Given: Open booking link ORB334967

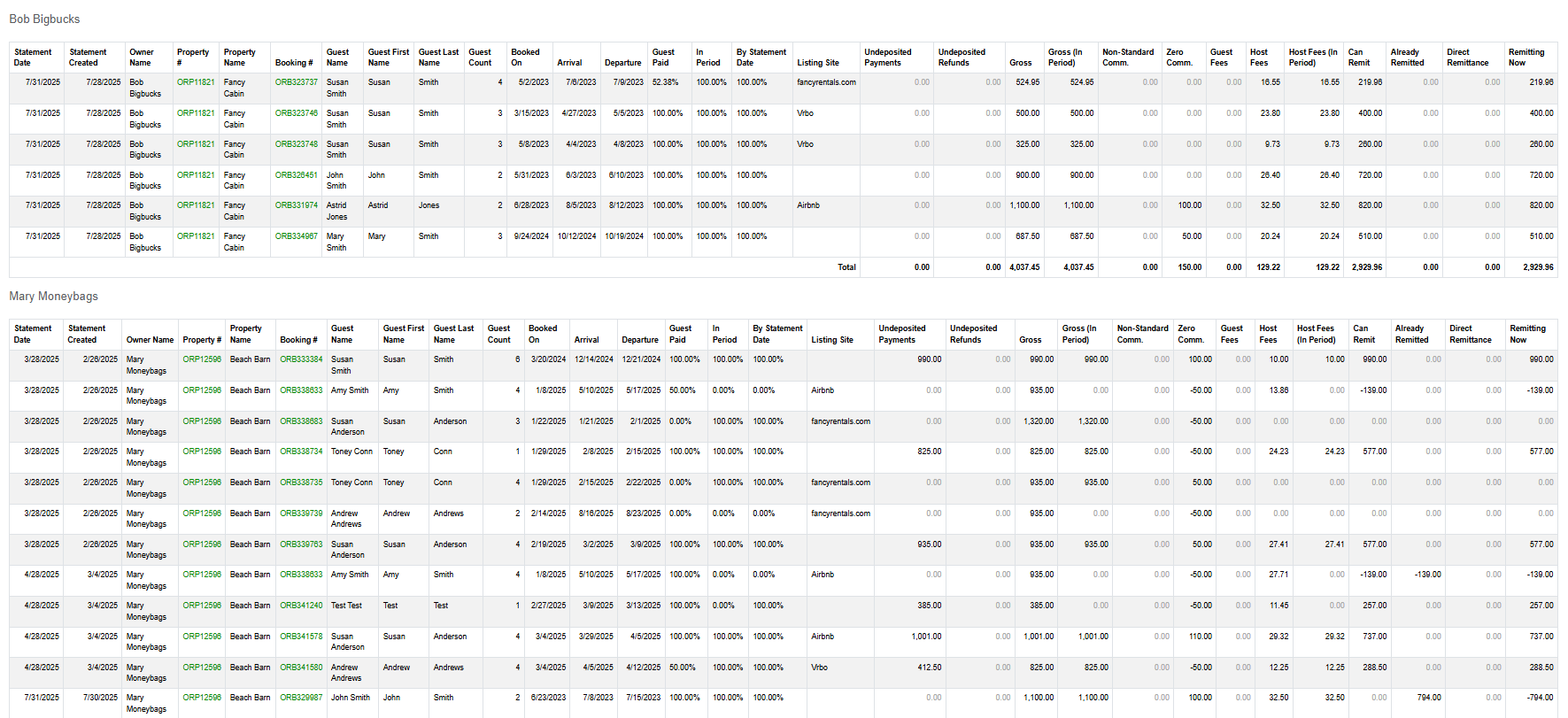Looking at the screenshot, I should click(x=296, y=236).
